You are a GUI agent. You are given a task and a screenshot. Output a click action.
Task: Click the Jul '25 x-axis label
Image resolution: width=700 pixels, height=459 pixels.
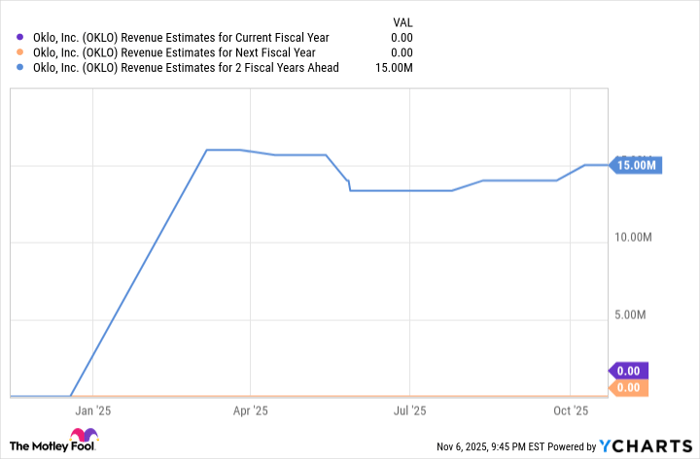pos(410,411)
